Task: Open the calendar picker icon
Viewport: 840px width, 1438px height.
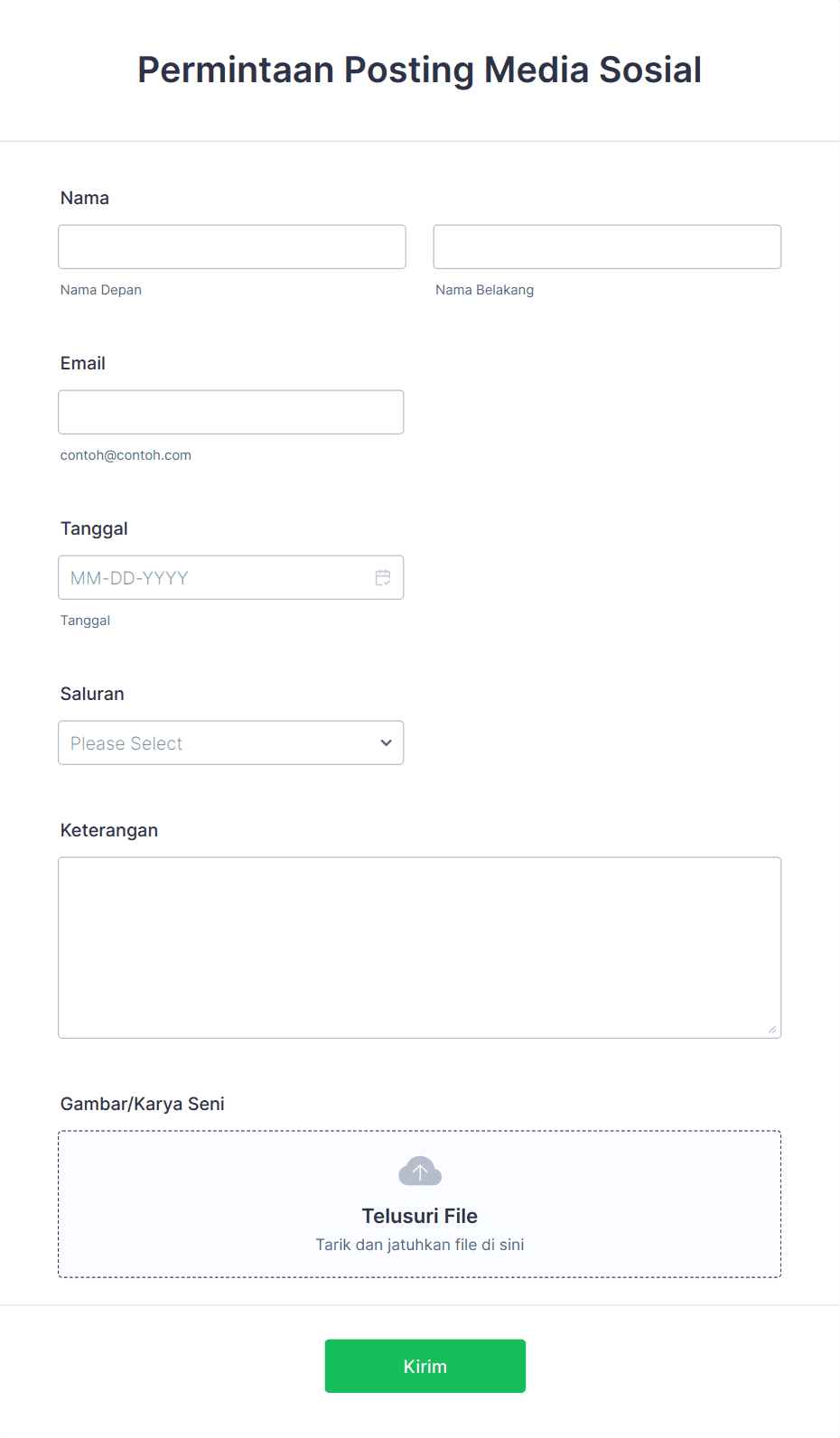Action: pos(383,577)
